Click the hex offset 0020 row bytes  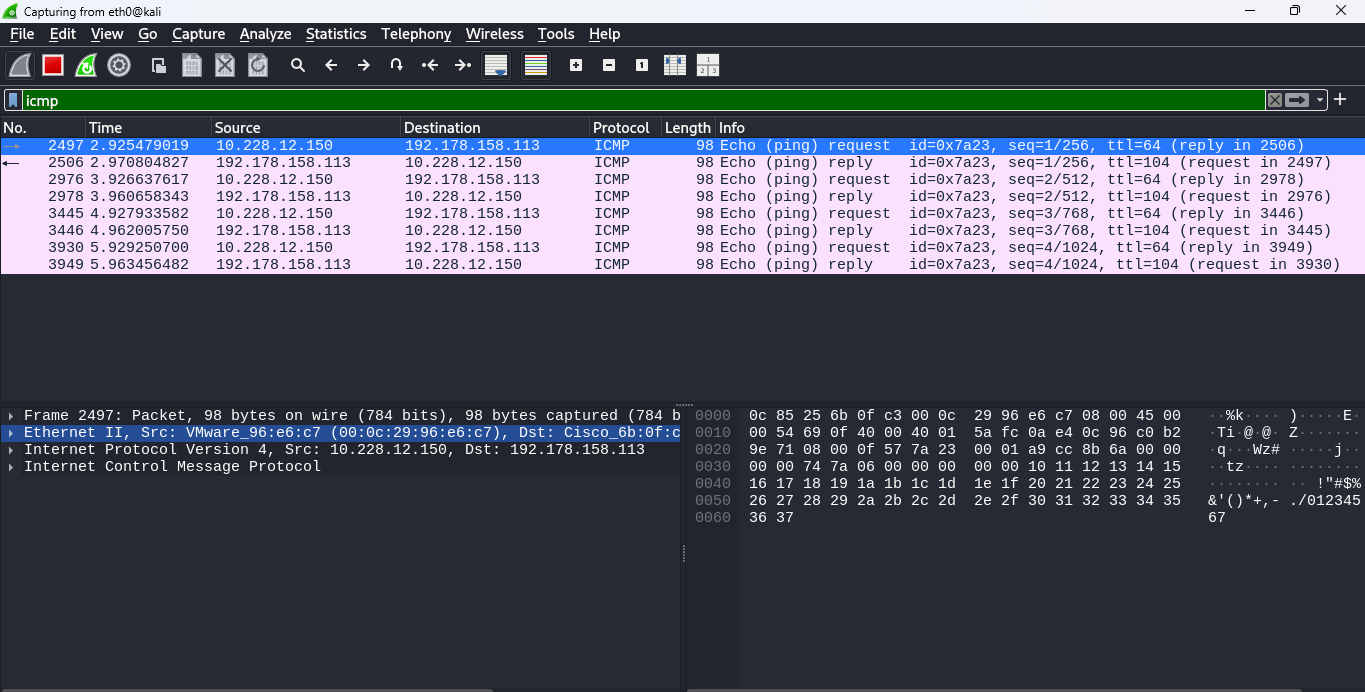tap(965, 450)
